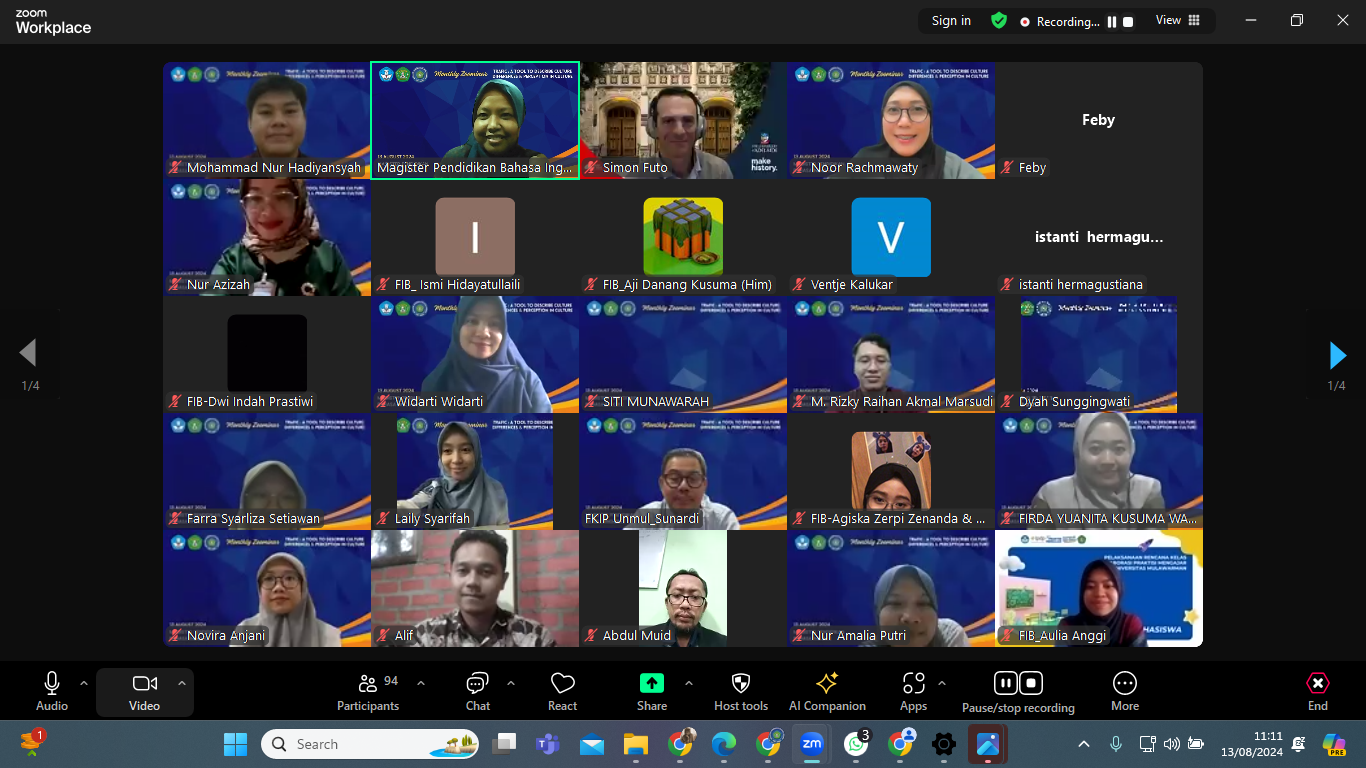Launch the AI Companion
This screenshot has width=1366, height=768.
[827, 692]
